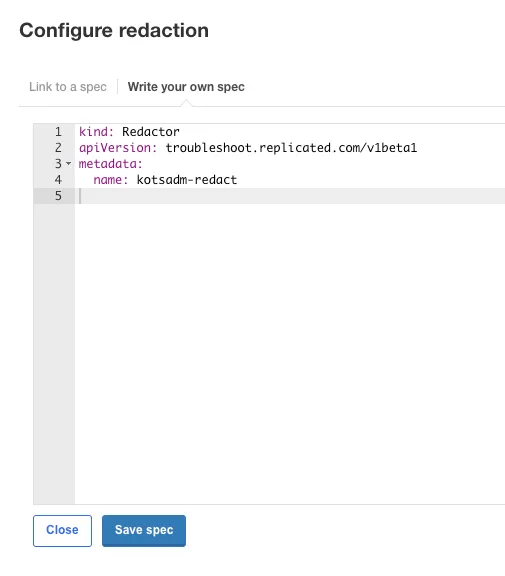This screenshot has height=576, width=505.
Task: Click the 'kind: Redactor' code line
Action: point(129,132)
